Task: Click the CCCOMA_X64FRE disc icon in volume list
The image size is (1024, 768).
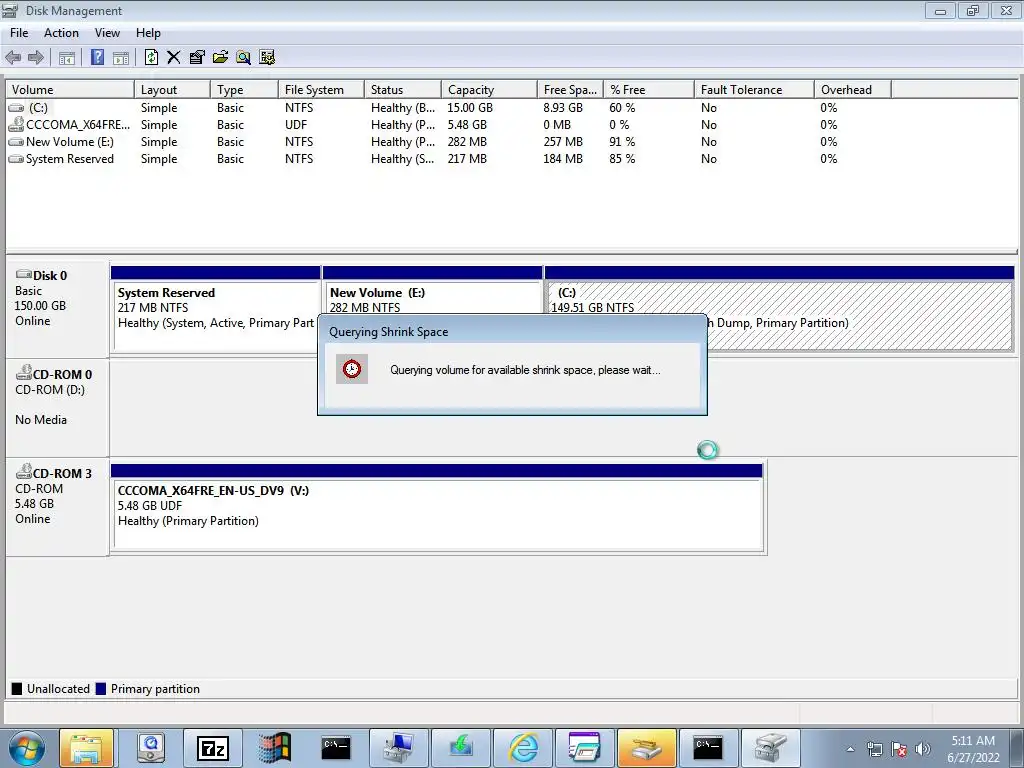Action: coord(16,124)
